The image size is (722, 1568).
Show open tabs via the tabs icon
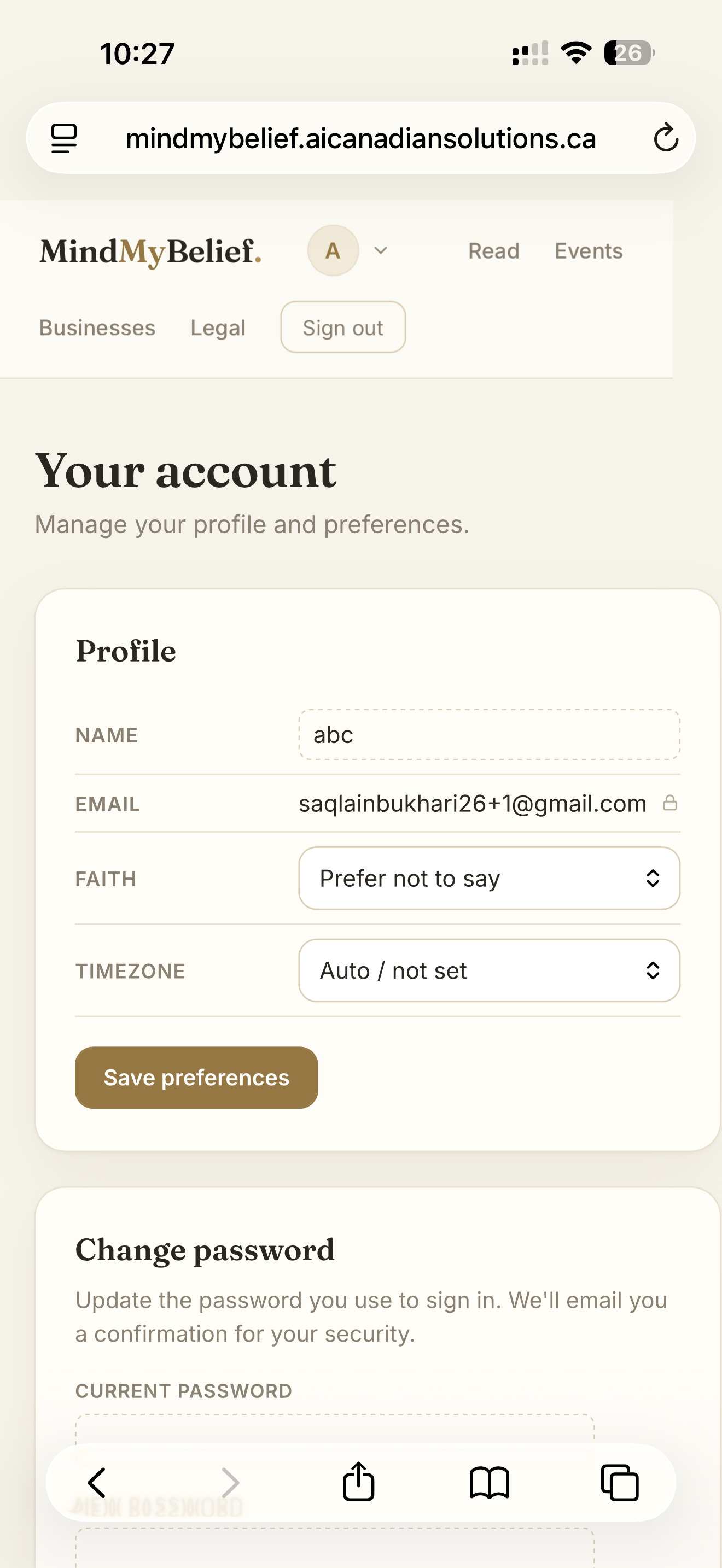pos(620,1482)
